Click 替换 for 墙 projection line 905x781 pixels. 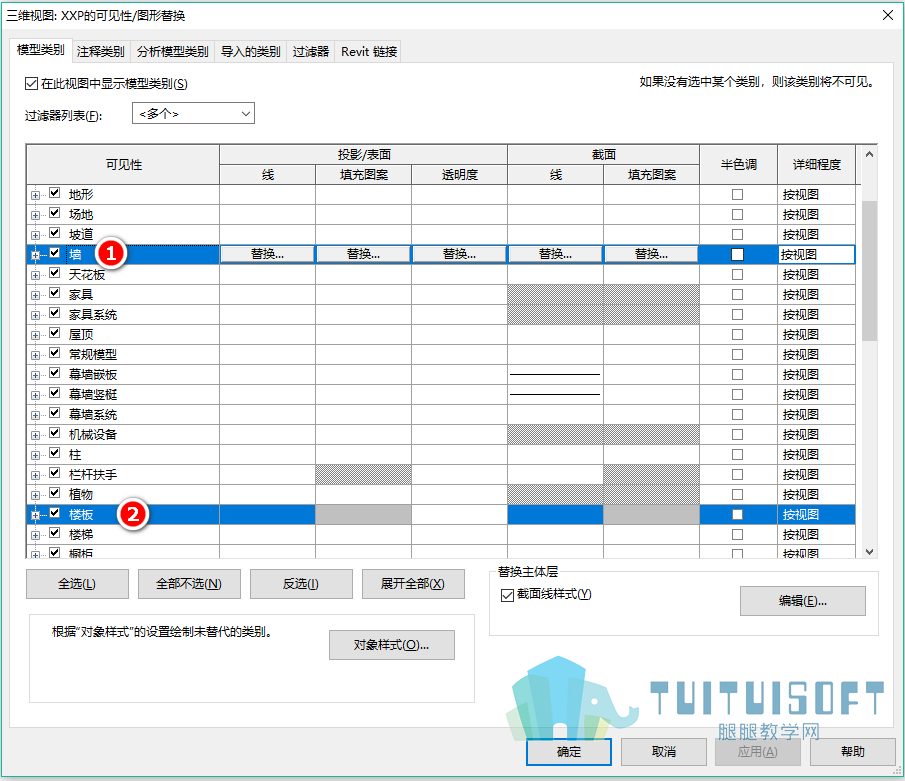(x=267, y=254)
